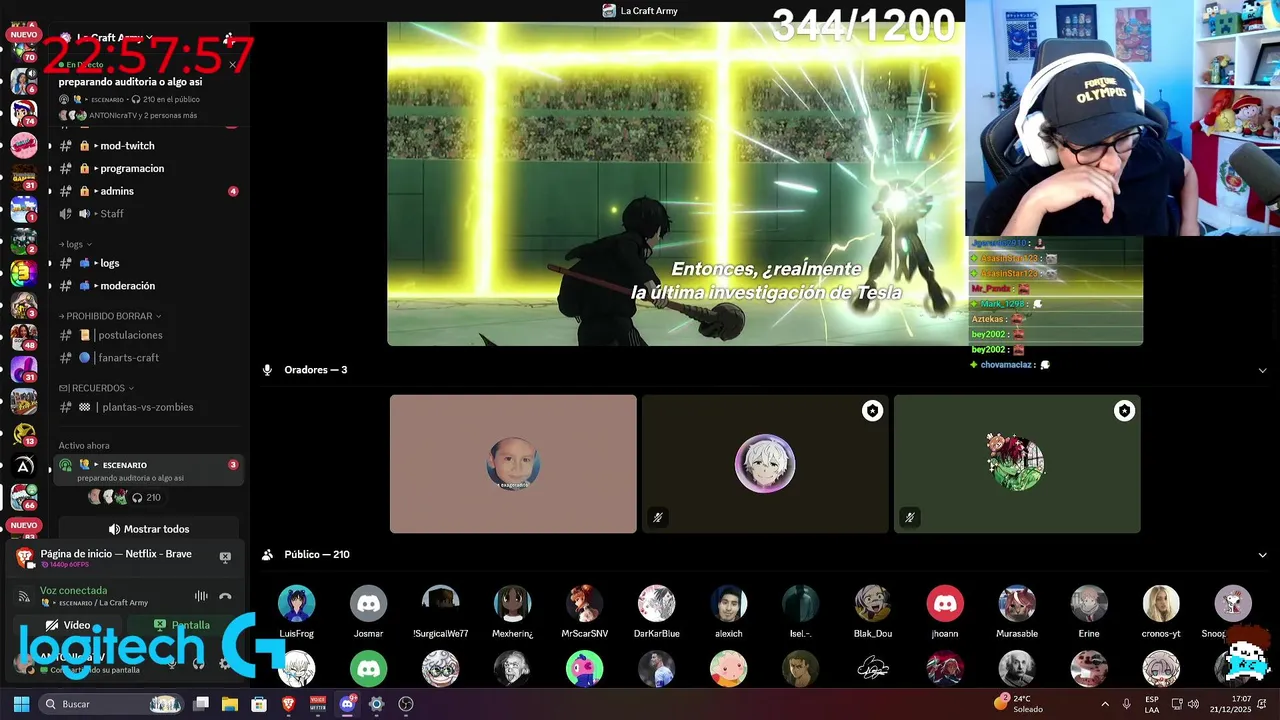Click in the Buscar taskbar search box
The height and width of the screenshot is (720, 1280).
[x=110, y=704]
